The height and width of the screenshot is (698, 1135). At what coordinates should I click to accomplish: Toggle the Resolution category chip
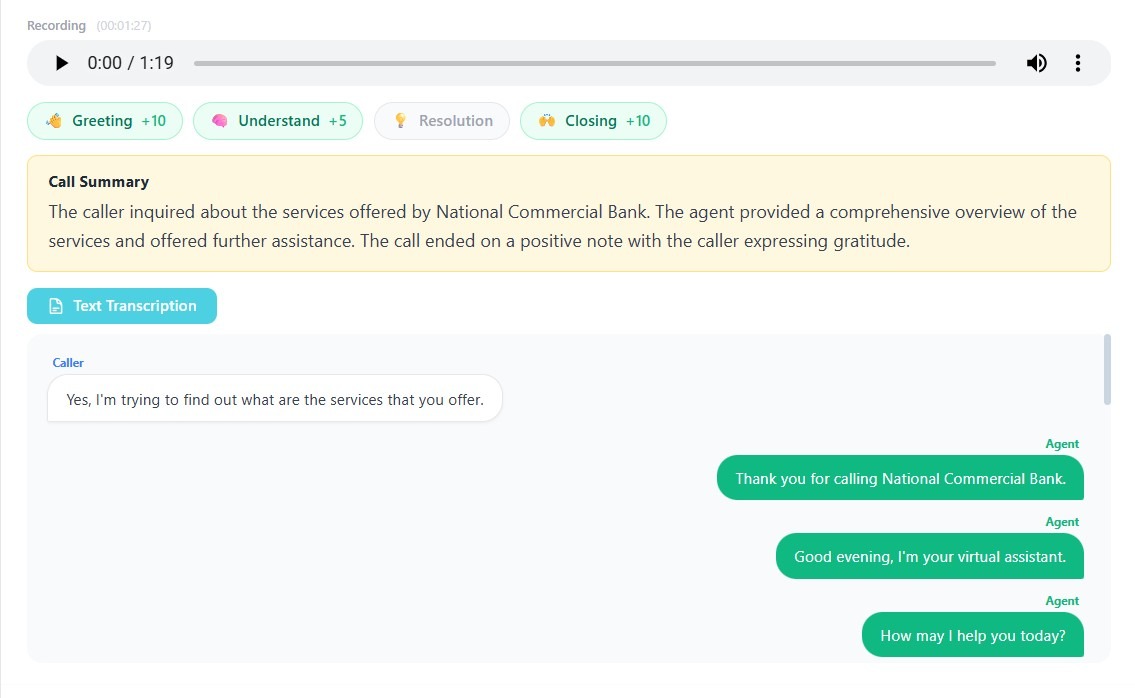pyautogui.click(x=441, y=120)
